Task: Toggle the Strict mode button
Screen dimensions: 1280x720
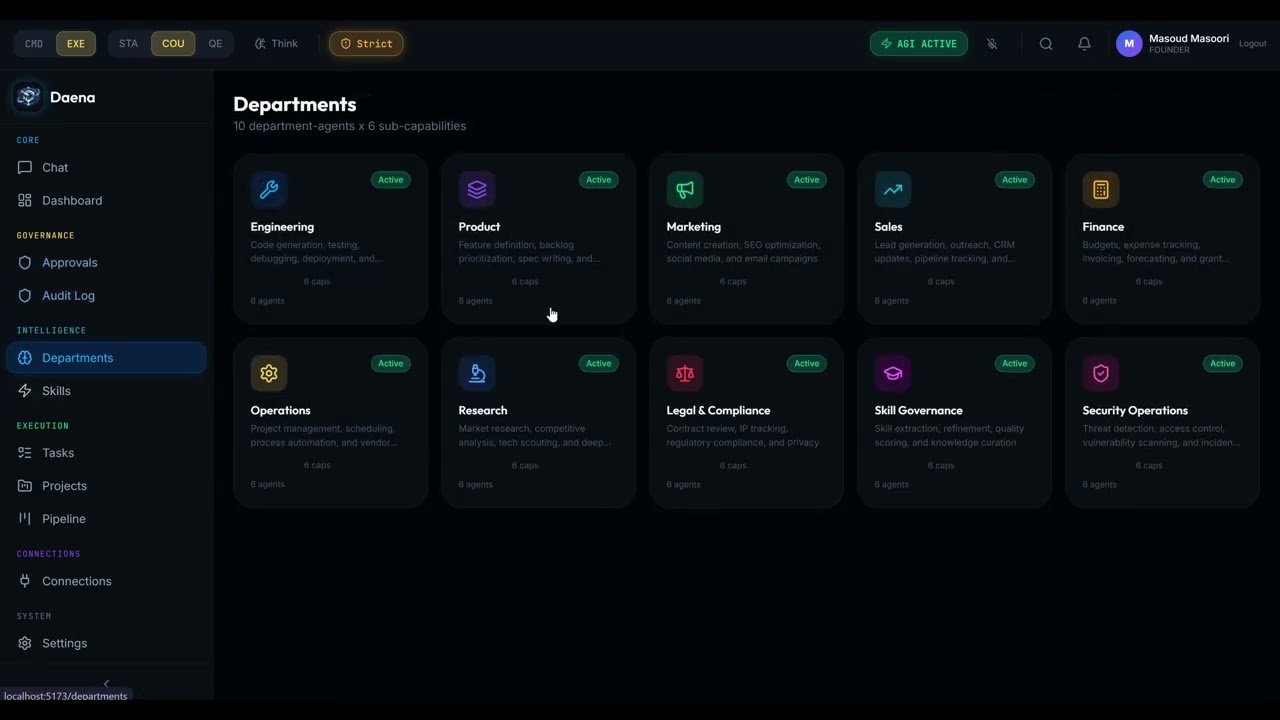Action: pos(366,44)
